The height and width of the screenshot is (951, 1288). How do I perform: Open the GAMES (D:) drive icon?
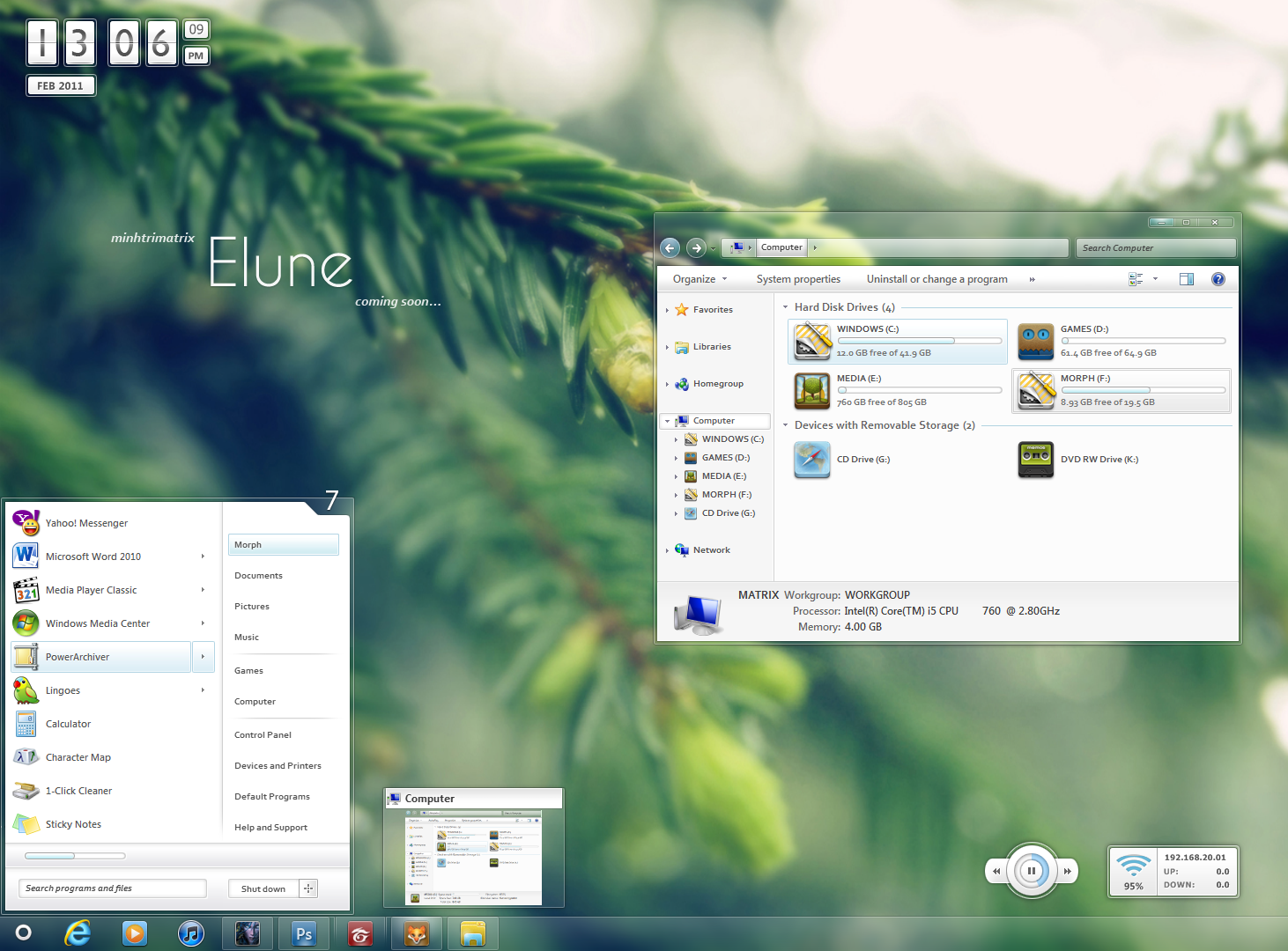pyautogui.click(x=1035, y=341)
